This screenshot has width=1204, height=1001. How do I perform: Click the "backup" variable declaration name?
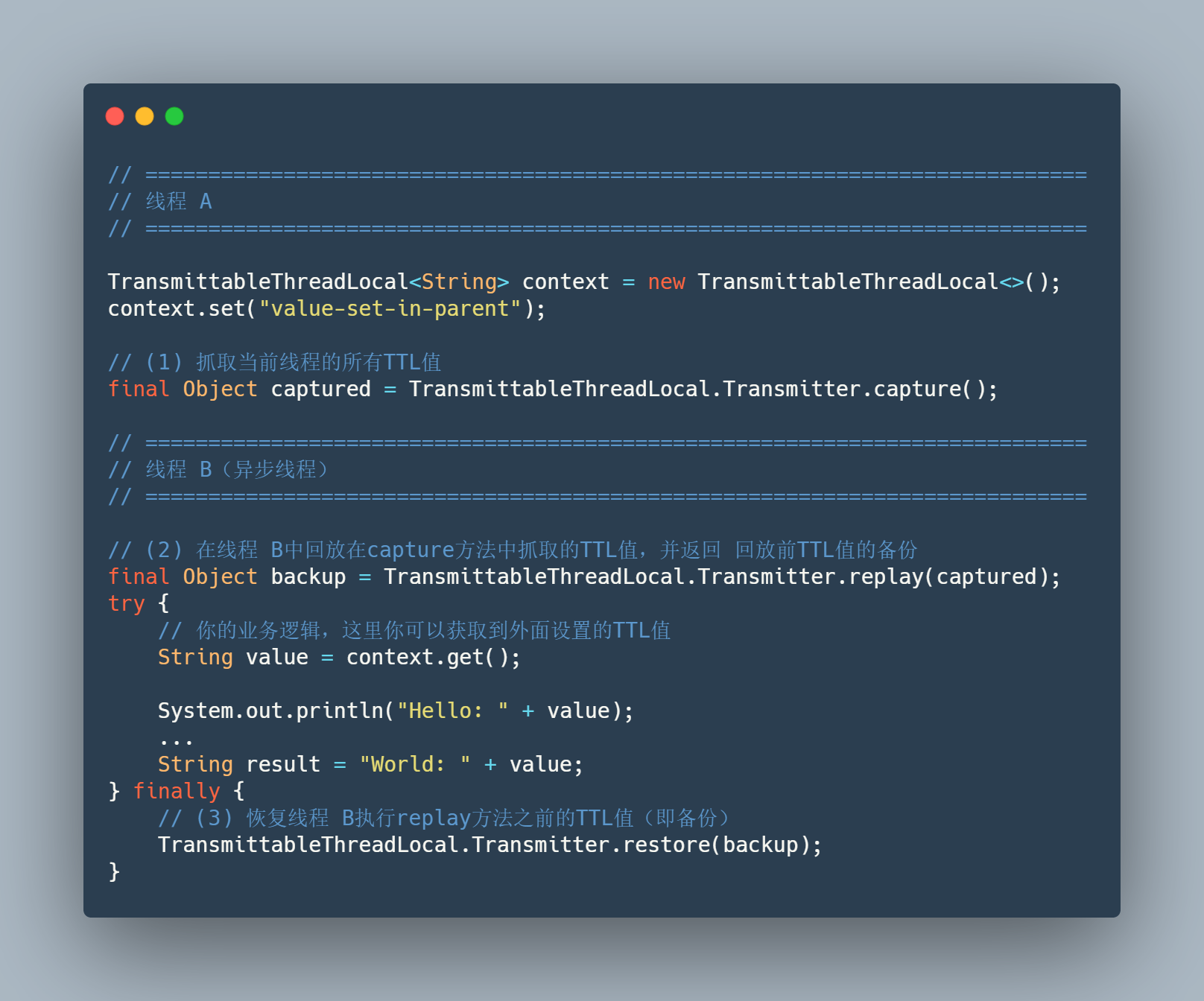(308, 576)
